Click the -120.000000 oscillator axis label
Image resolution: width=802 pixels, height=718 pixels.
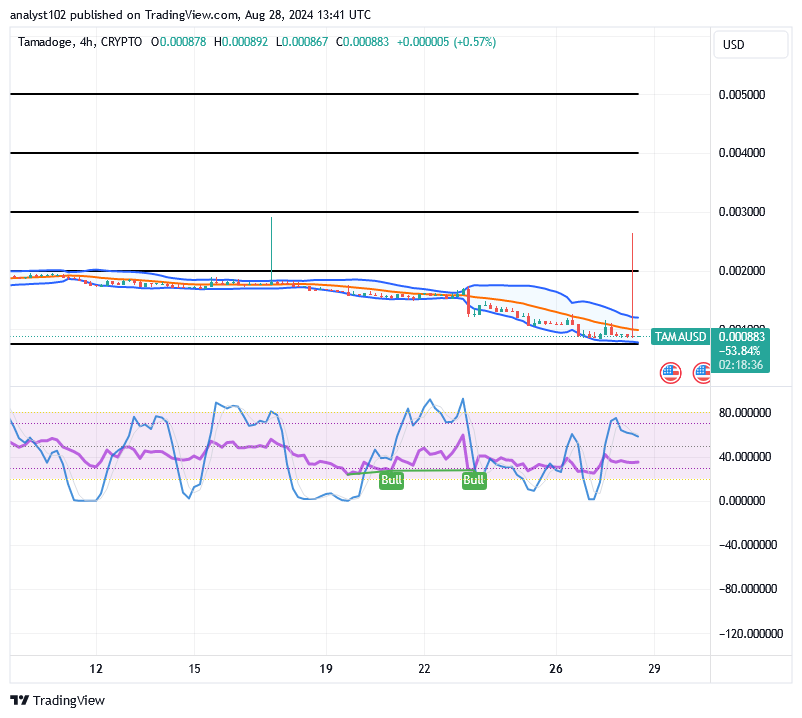[x=751, y=634]
